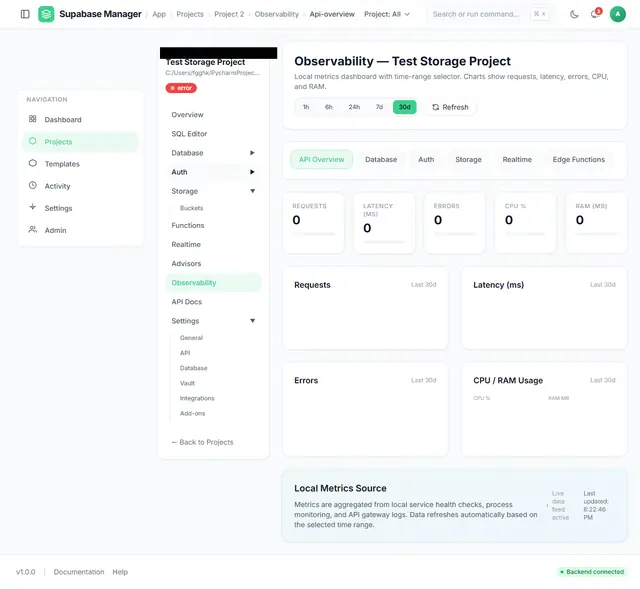Image resolution: width=640 pixels, height=589 pixels.
Task: Switch to the Storage metrics tab
Action: click(468, 160)
